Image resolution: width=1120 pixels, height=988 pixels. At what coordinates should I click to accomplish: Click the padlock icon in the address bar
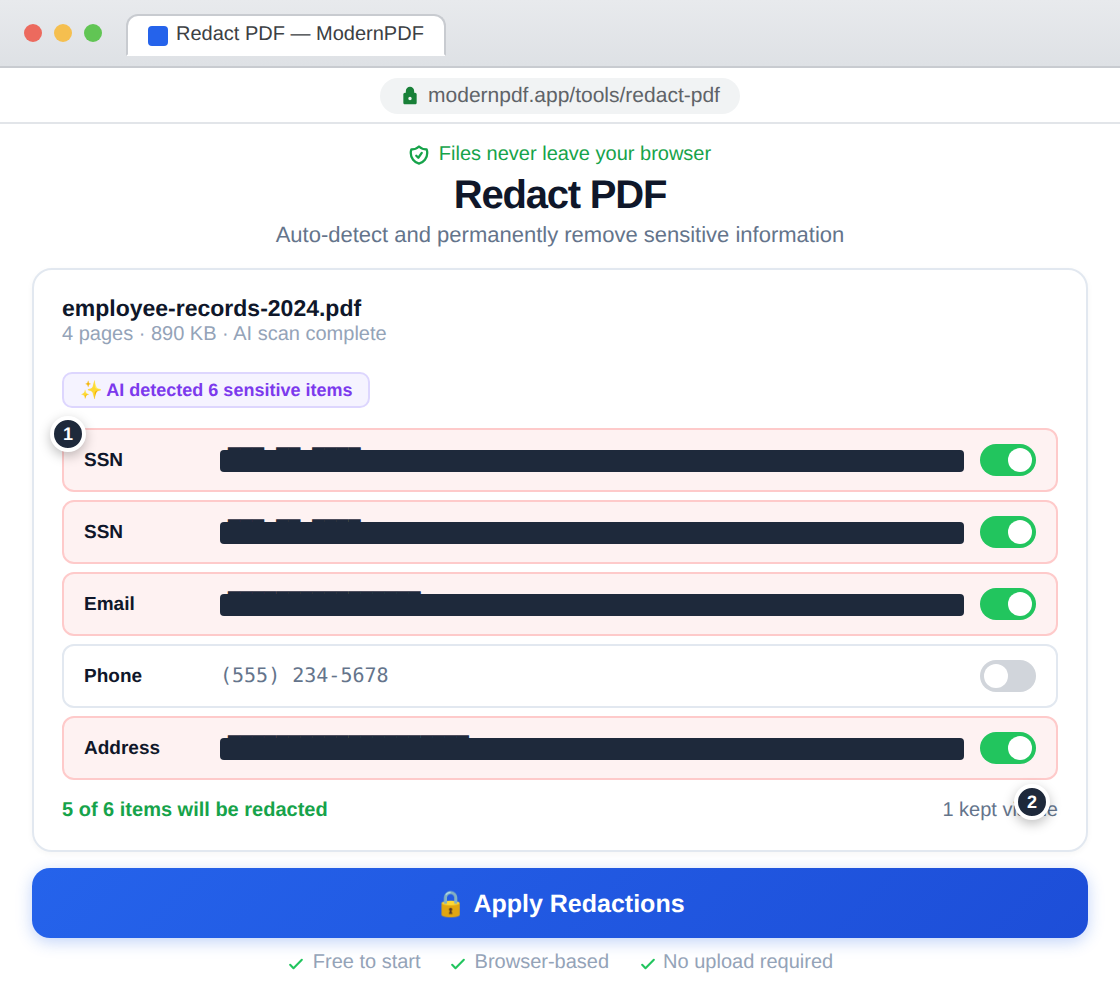pos(408,95)
